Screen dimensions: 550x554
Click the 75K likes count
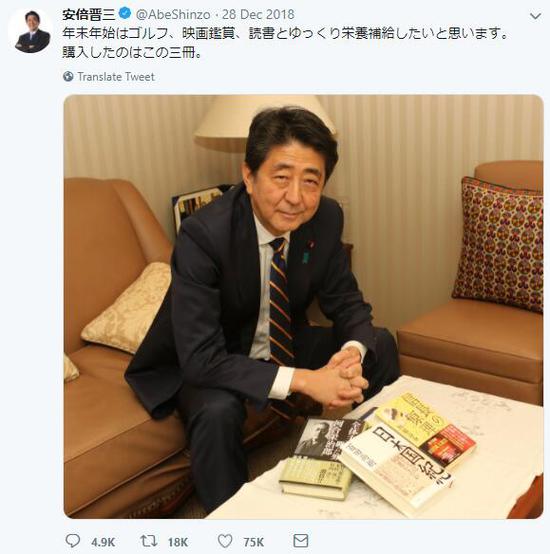pos(253,542)
